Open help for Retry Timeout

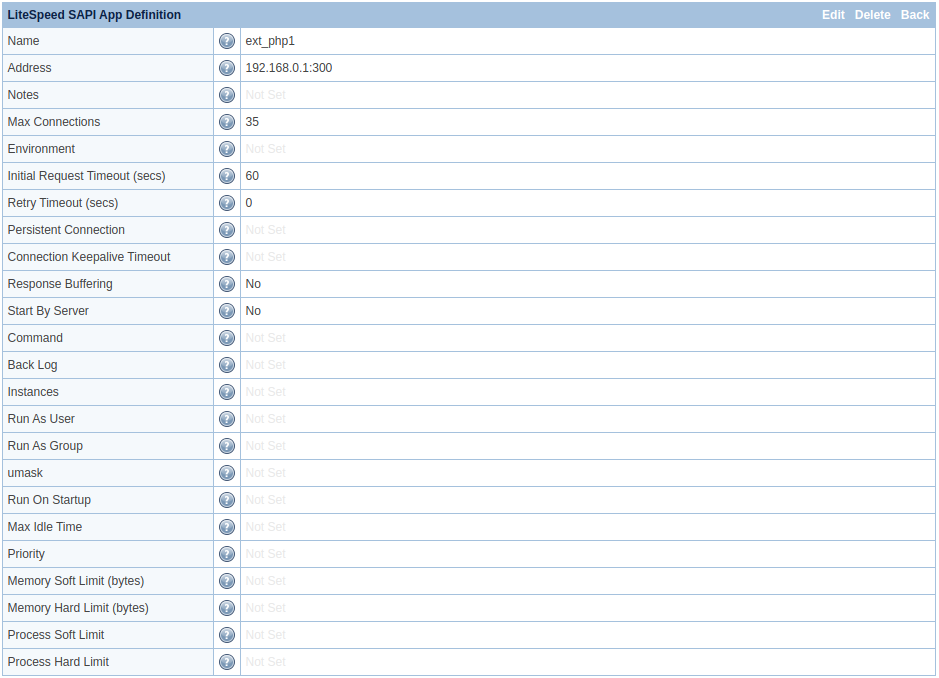click(x=227, y=203)
